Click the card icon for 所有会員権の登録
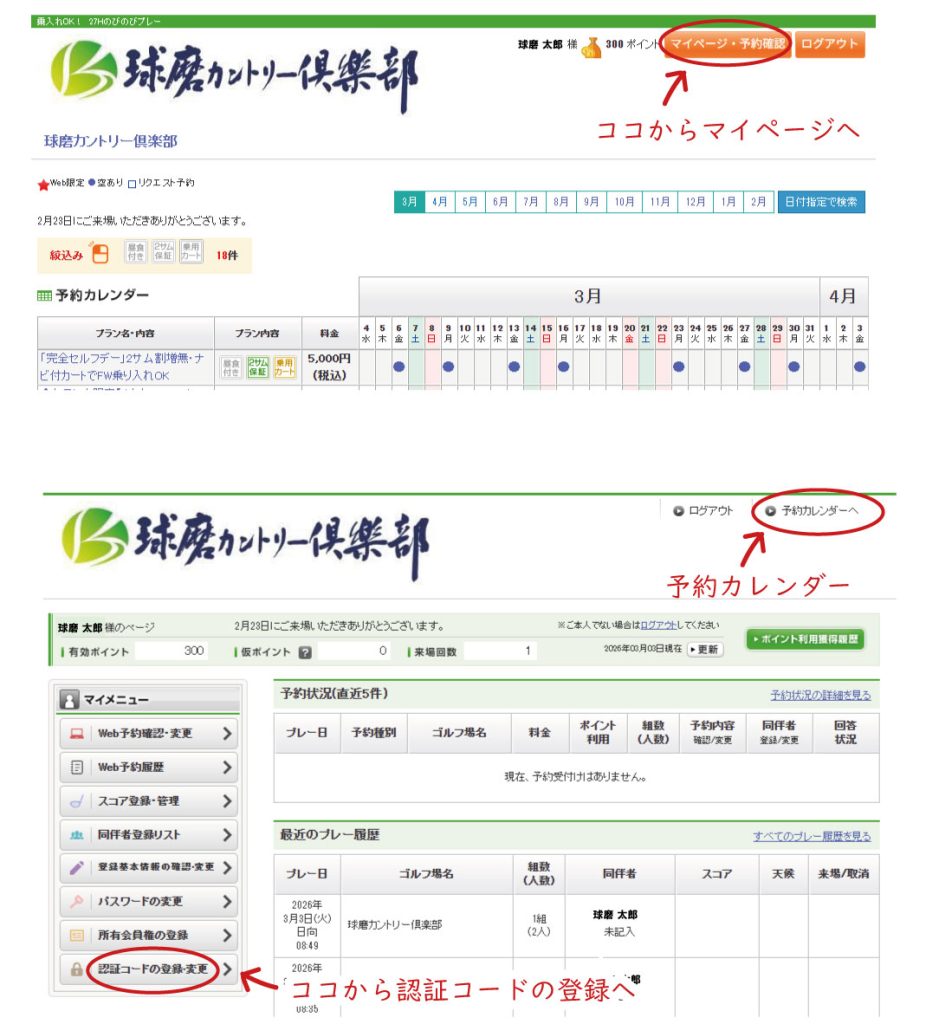 pos(77,936)
